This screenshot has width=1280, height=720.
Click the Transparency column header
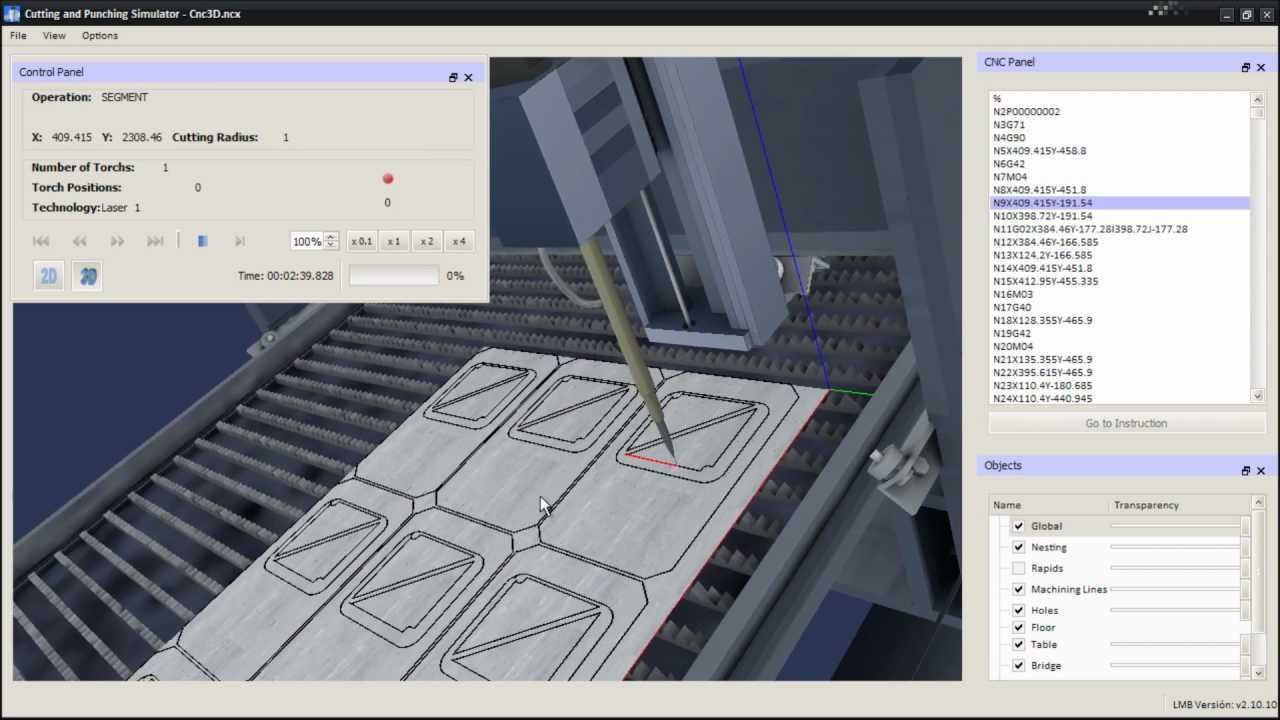point(1179,505)
